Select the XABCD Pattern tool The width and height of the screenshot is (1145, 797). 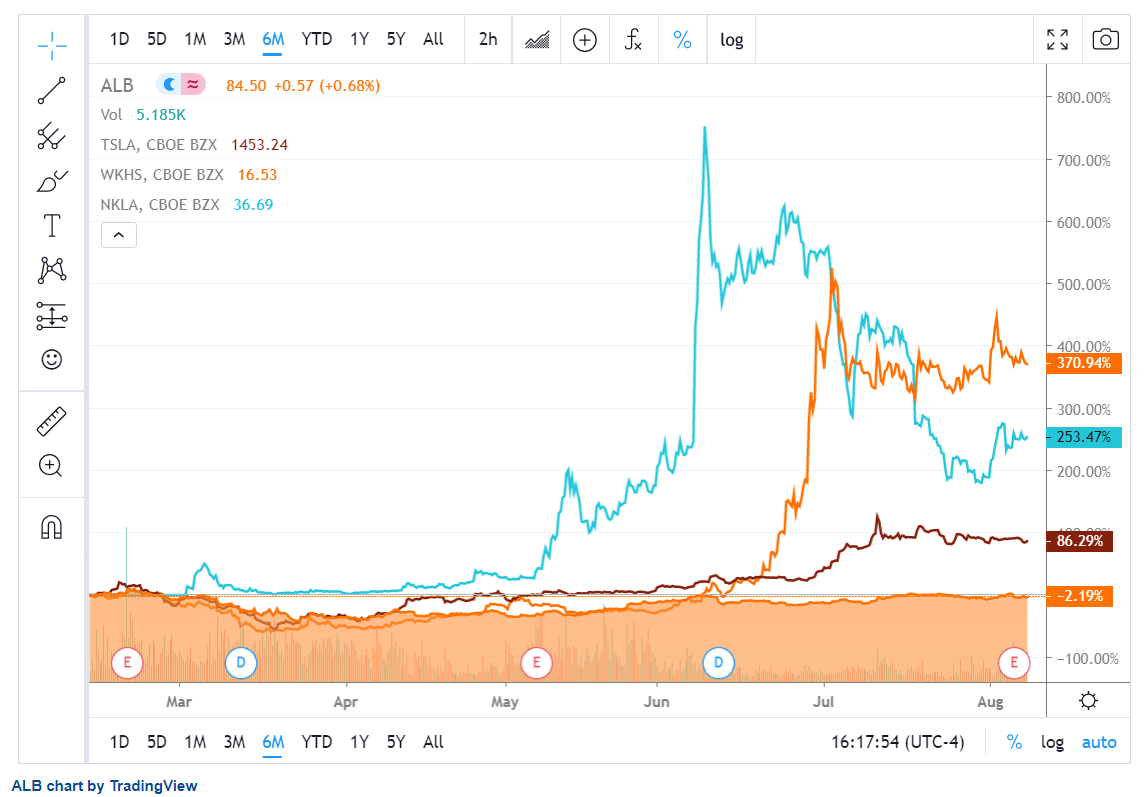pos(51,270)
